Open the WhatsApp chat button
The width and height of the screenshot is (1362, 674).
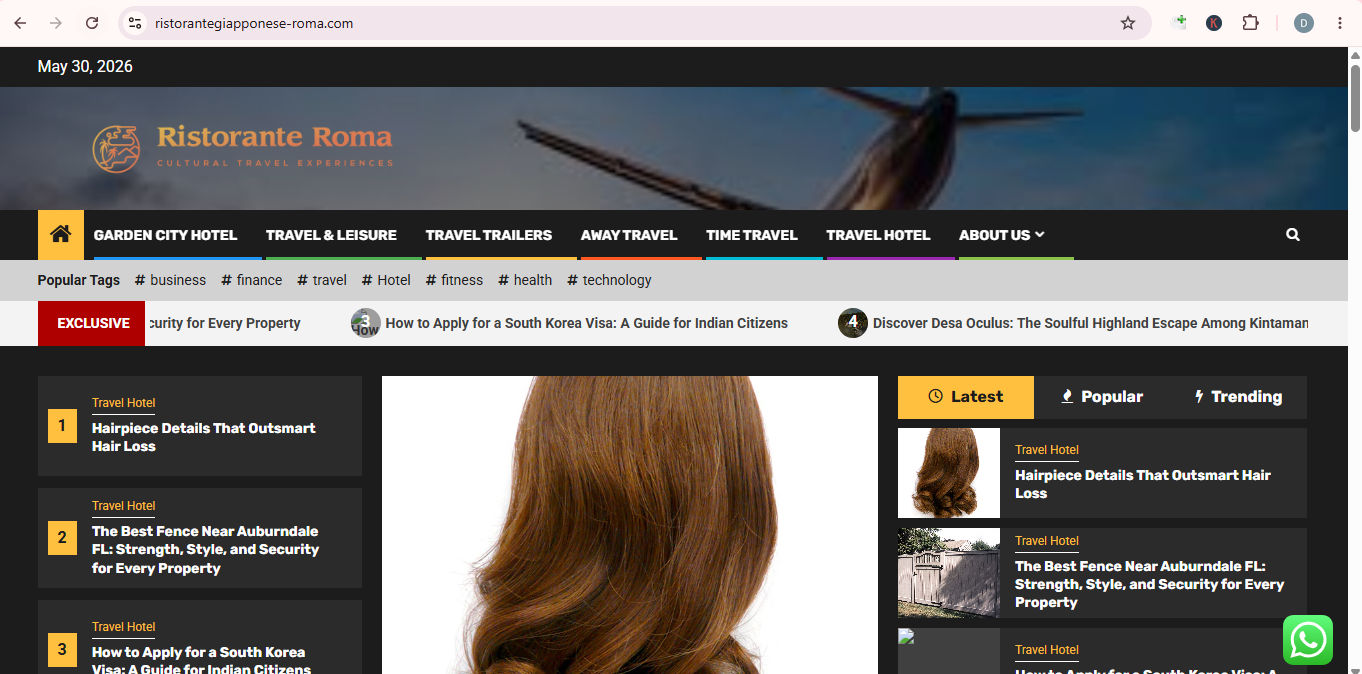tap(1308, 640)
